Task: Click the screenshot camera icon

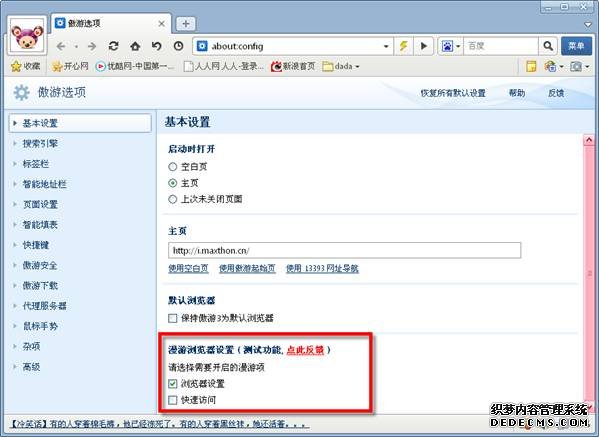Action: pyautogui.click(x=575, y=66)
